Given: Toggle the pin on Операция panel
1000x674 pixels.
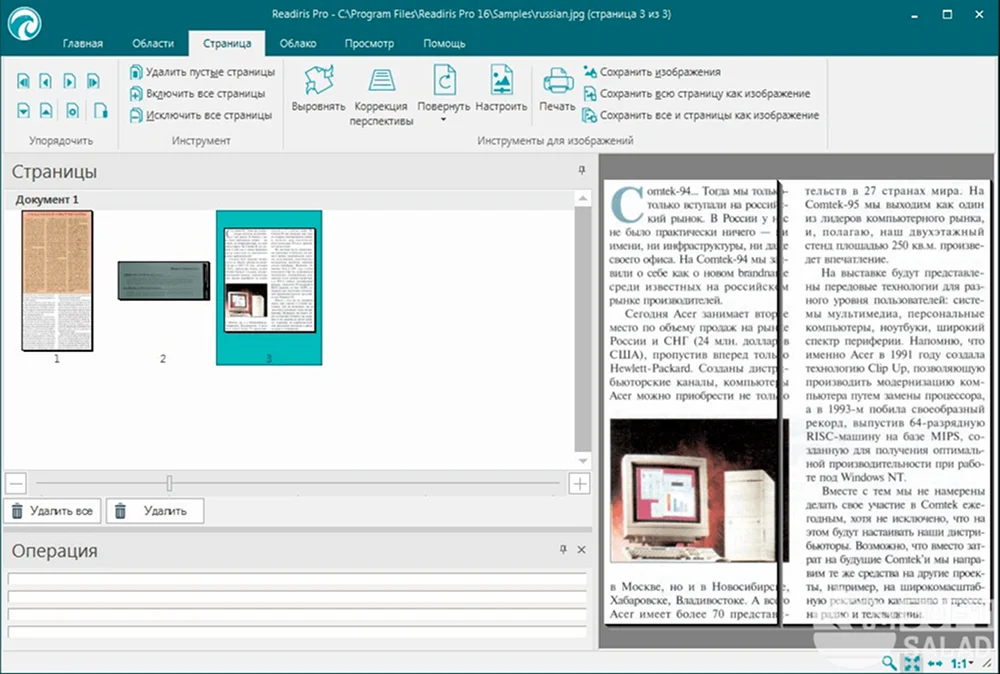Looking at the screenshot, I should pos(562,549).
